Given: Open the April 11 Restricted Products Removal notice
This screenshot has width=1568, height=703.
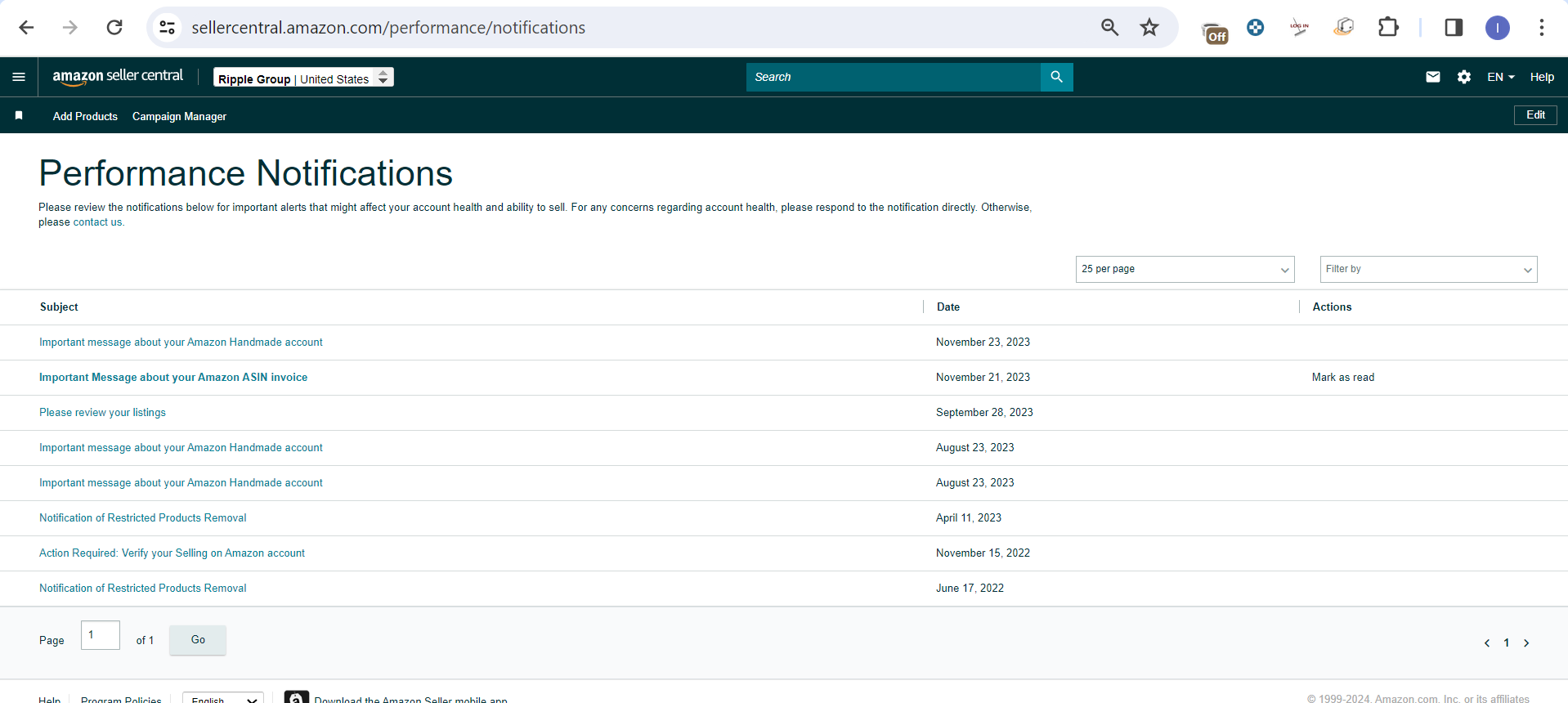Looking at the screenshot, I should (142, 518).
